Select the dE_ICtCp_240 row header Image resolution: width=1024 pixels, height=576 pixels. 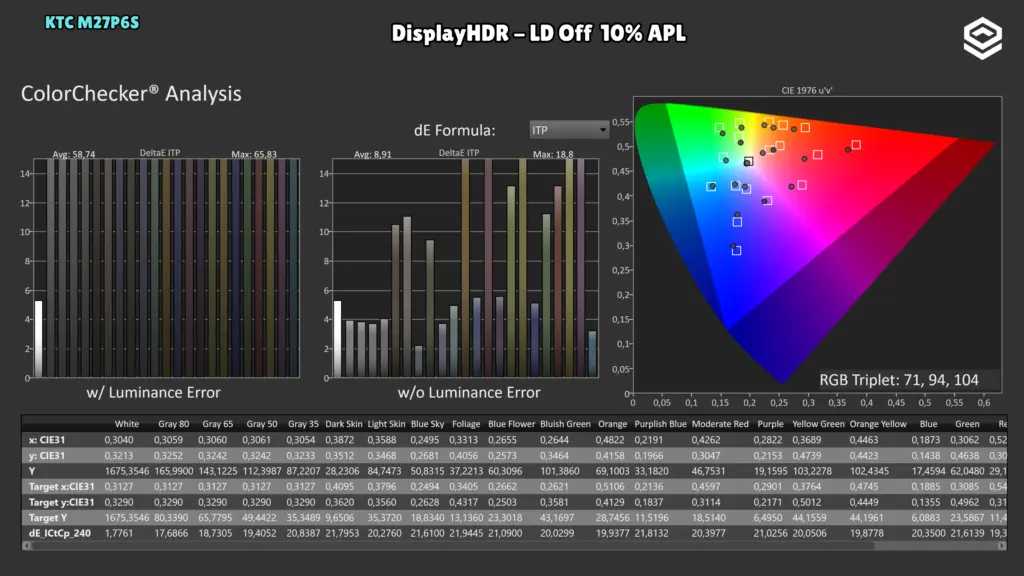pyautogui.click(x=59, y=534)
